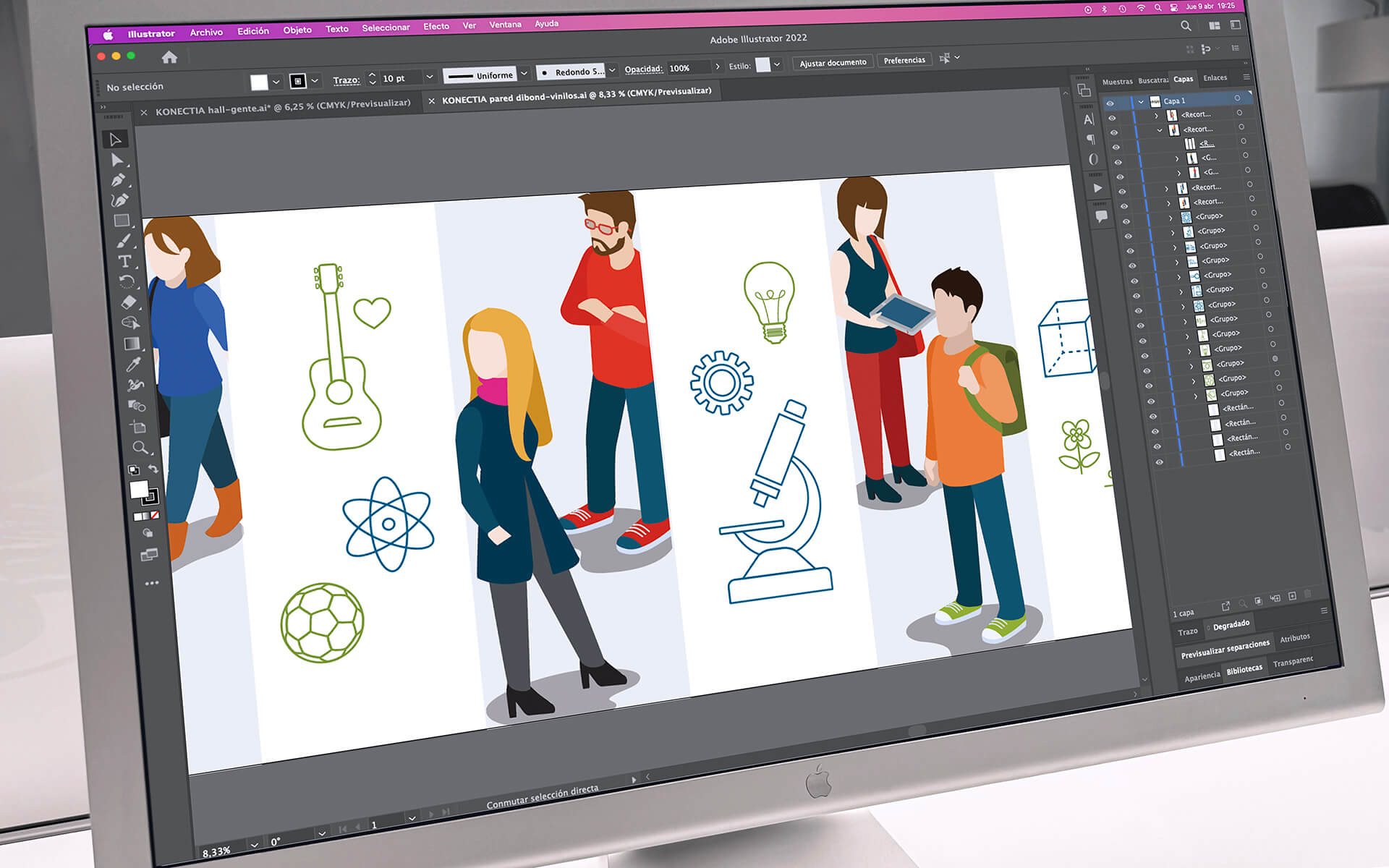Open the stroke weight 10 pt dropdown
Image resolution: width=1389 pixels, height=868 pixels.
(429, 77)
